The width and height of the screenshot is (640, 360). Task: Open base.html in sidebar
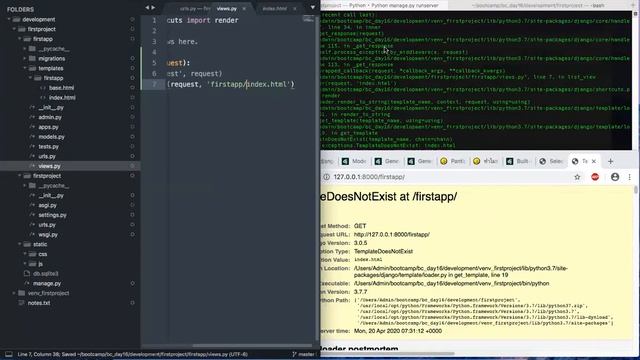click(61, 88)
